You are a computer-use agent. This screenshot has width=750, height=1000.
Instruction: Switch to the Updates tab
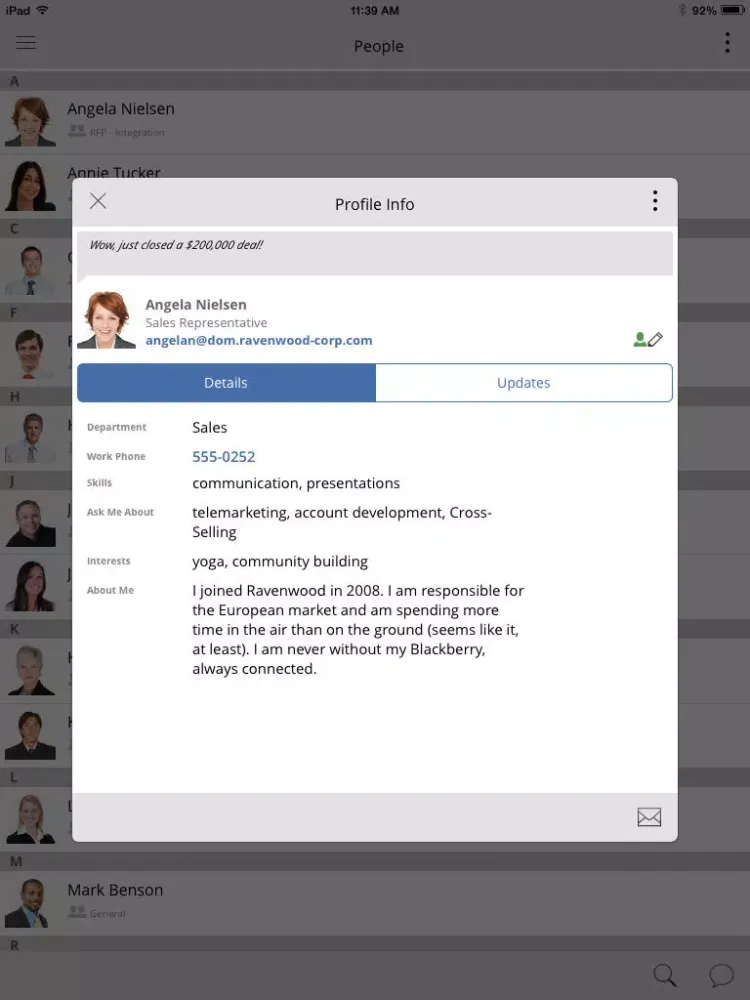click(x=523, y=383)
